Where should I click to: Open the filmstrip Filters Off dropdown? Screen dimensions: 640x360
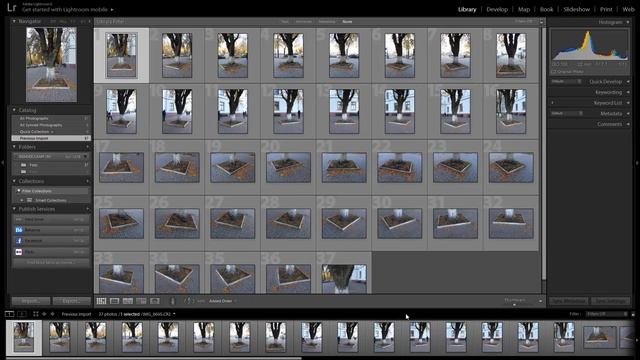[607, 314]
